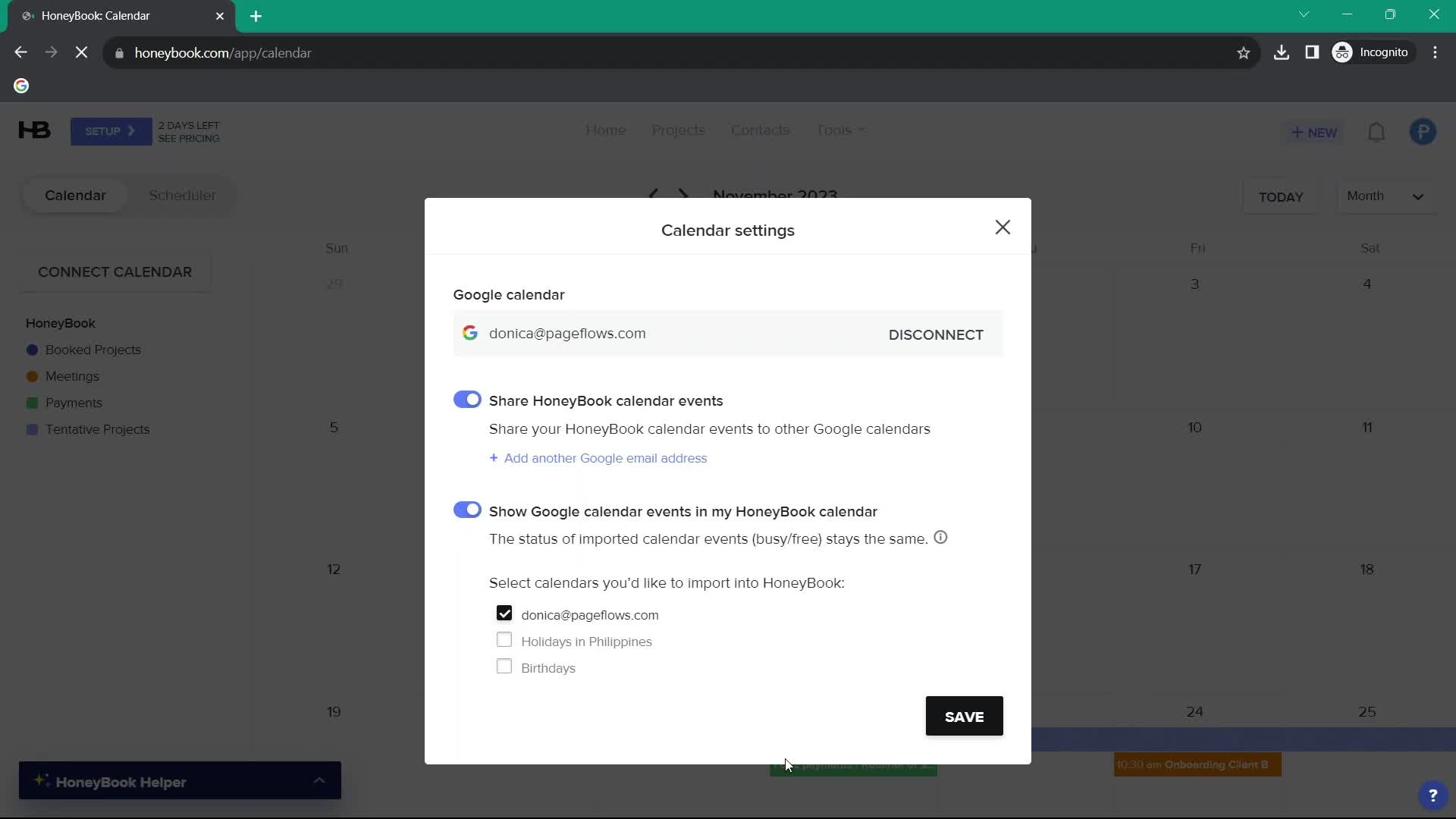Switch to the Calendar tab
1456x819 pixels.
click(75, 195)
